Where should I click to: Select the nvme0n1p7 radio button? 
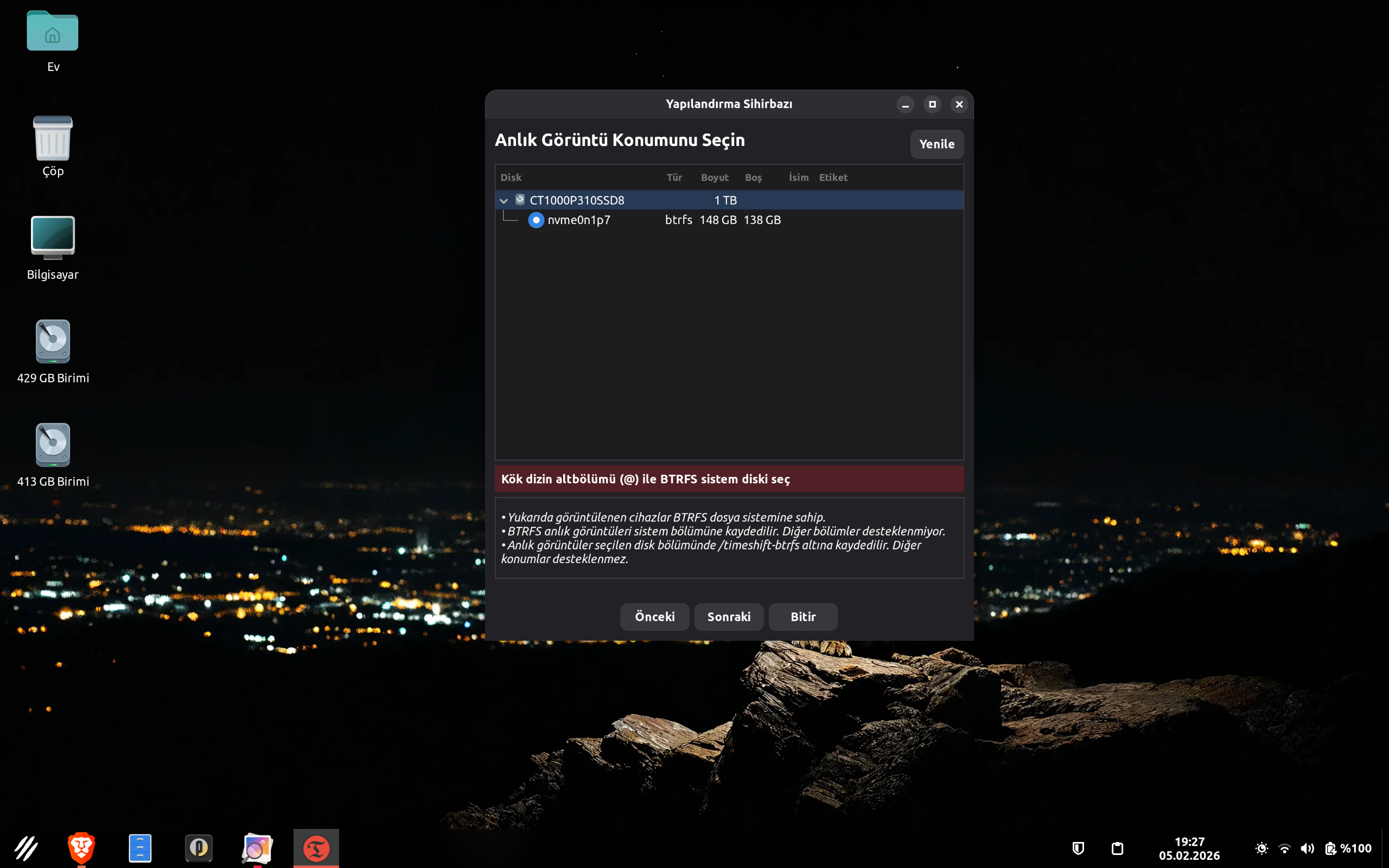click(536, 220)
